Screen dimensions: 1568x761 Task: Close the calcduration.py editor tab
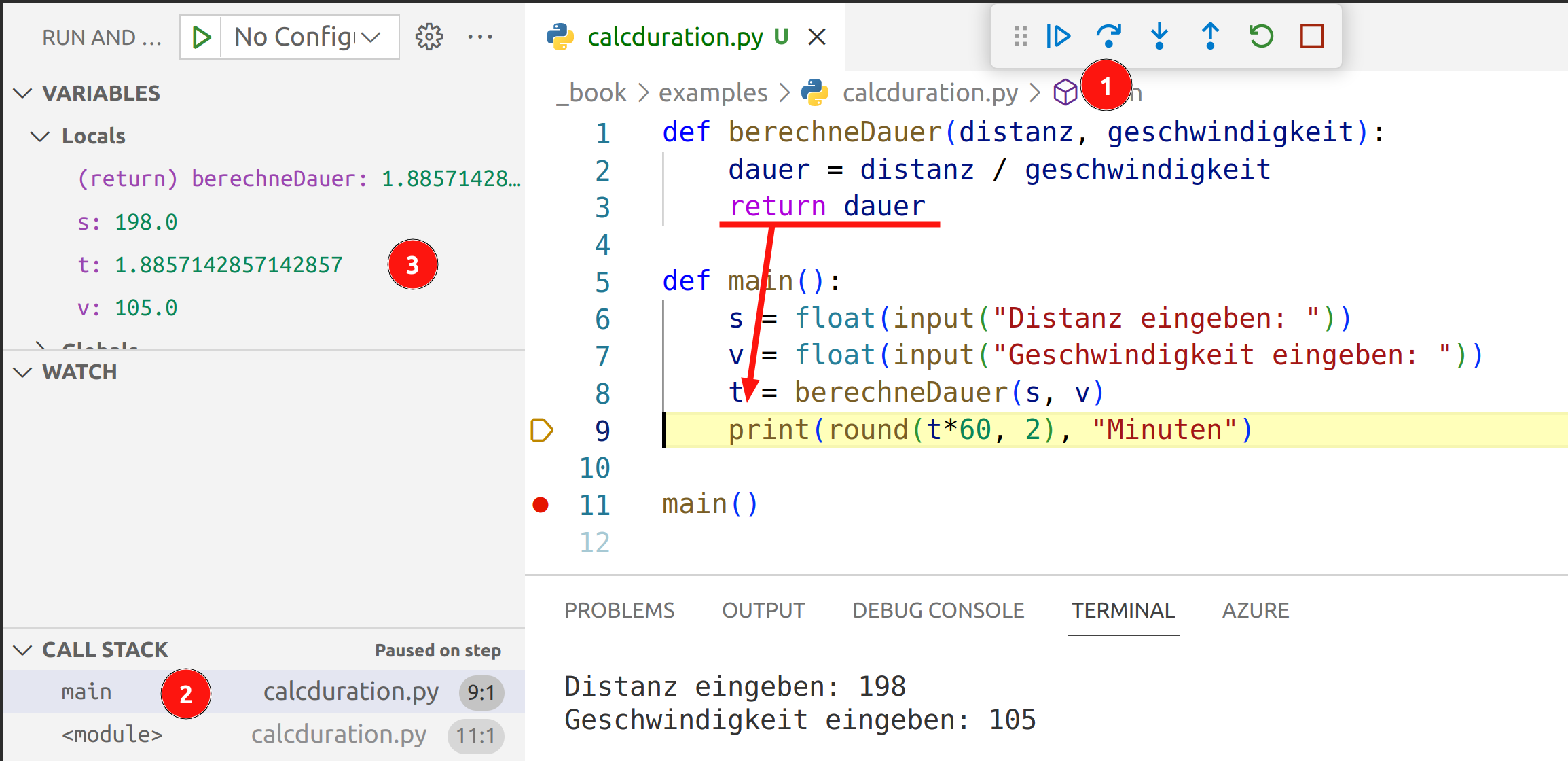pos(817,37)
